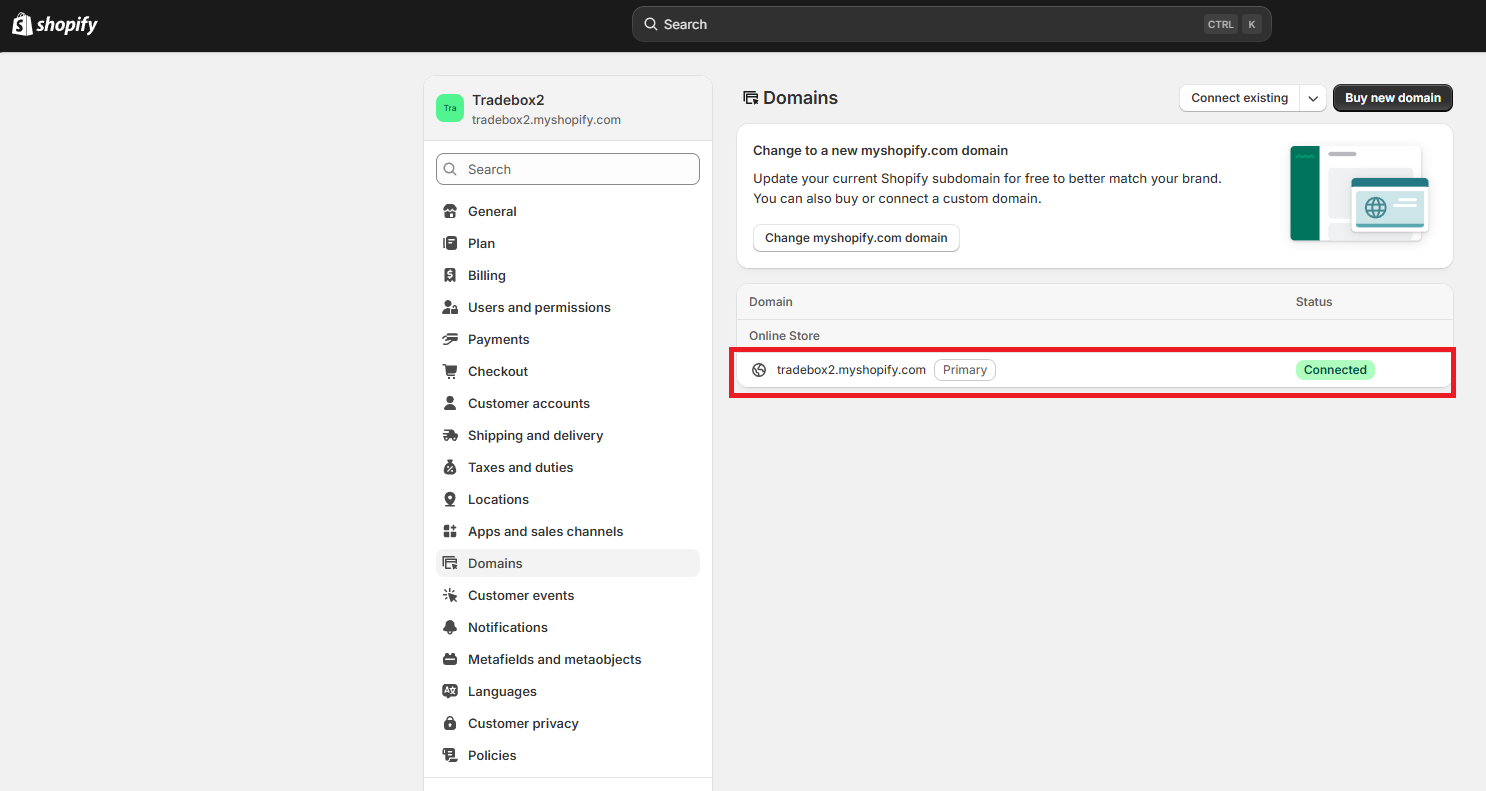Screen dimensions: 1486x791
Task: Go to Payments settings page
Action: click(498, 340)
